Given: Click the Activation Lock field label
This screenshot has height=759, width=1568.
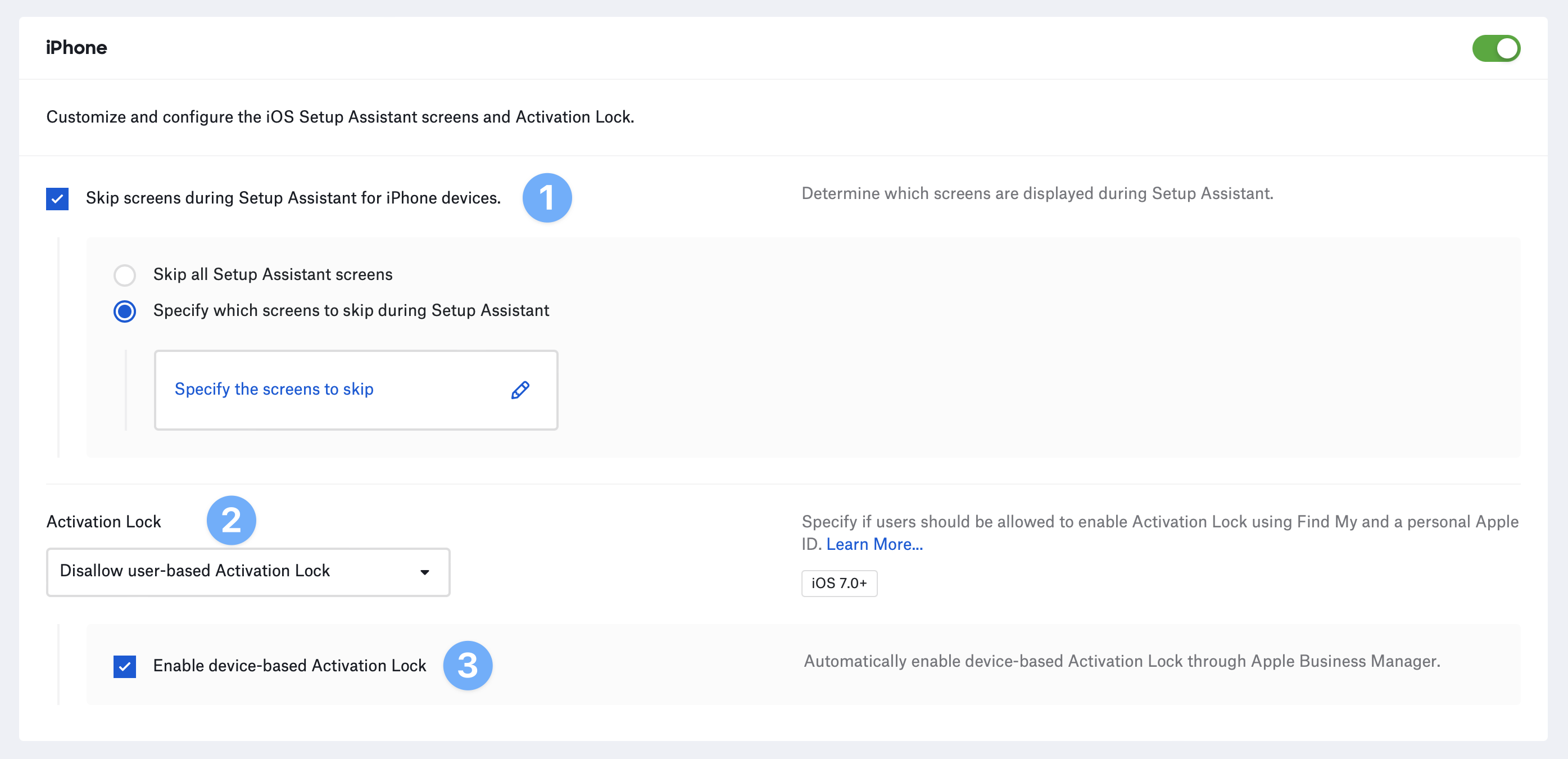Looking at the screenshot, I should [x=103, y=521].
